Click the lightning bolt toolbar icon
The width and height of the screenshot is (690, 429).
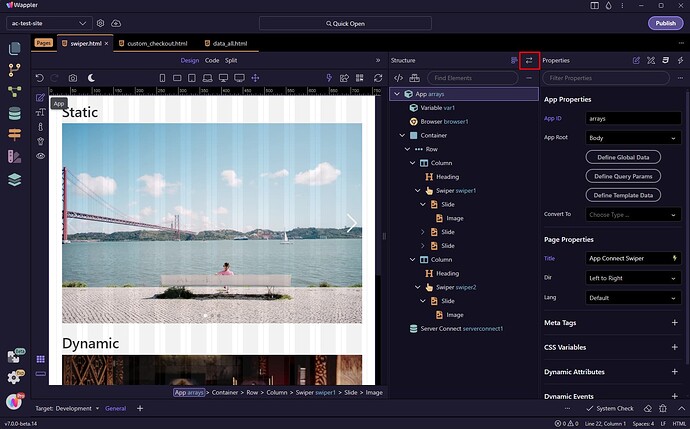[x=329, y=78]
